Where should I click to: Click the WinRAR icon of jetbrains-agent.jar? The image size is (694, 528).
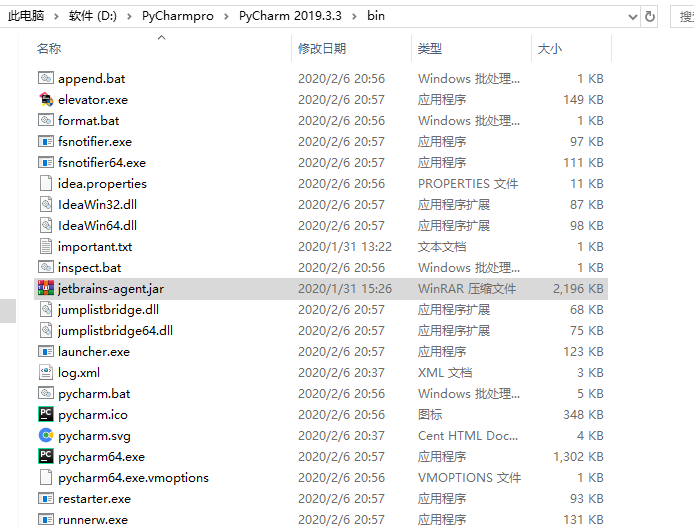pos(46,289)
